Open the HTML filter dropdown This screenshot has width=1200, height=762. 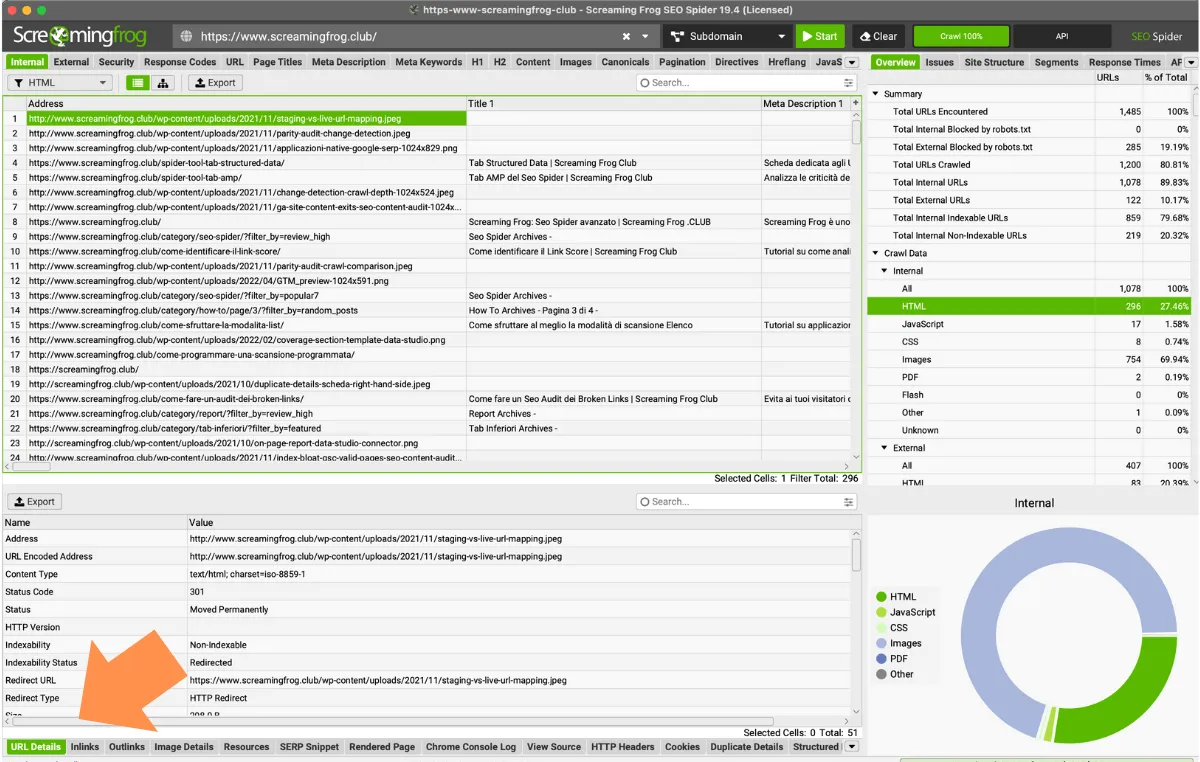103,82
